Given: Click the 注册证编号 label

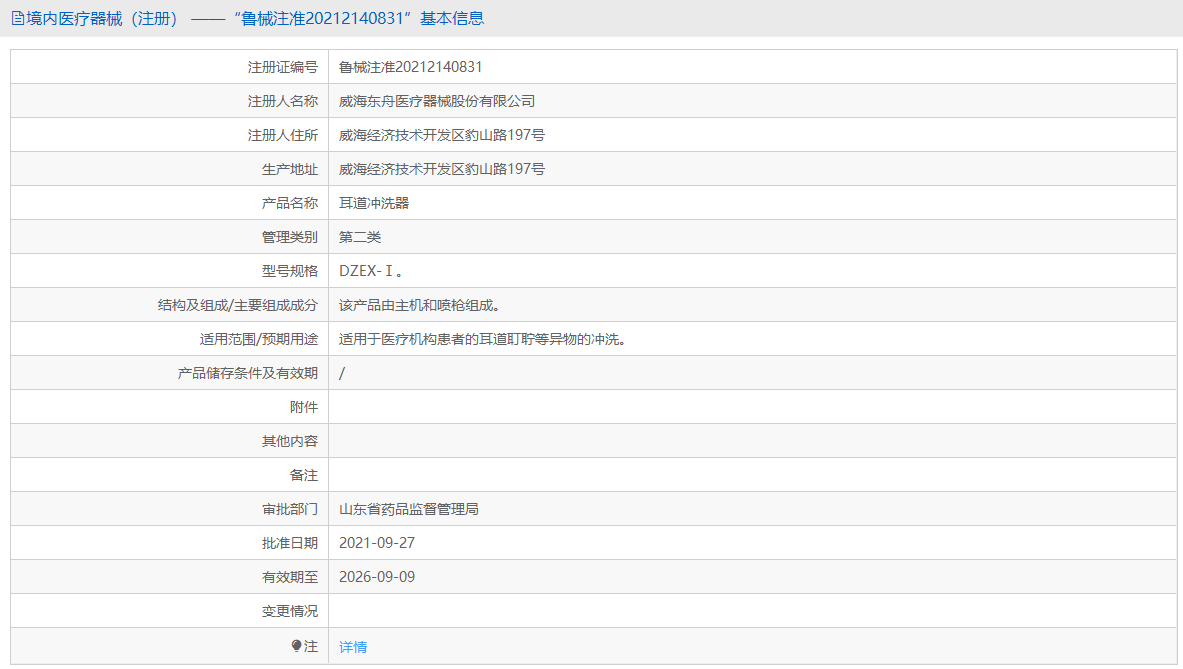Looking at the screenshot, I should point(283,67).
